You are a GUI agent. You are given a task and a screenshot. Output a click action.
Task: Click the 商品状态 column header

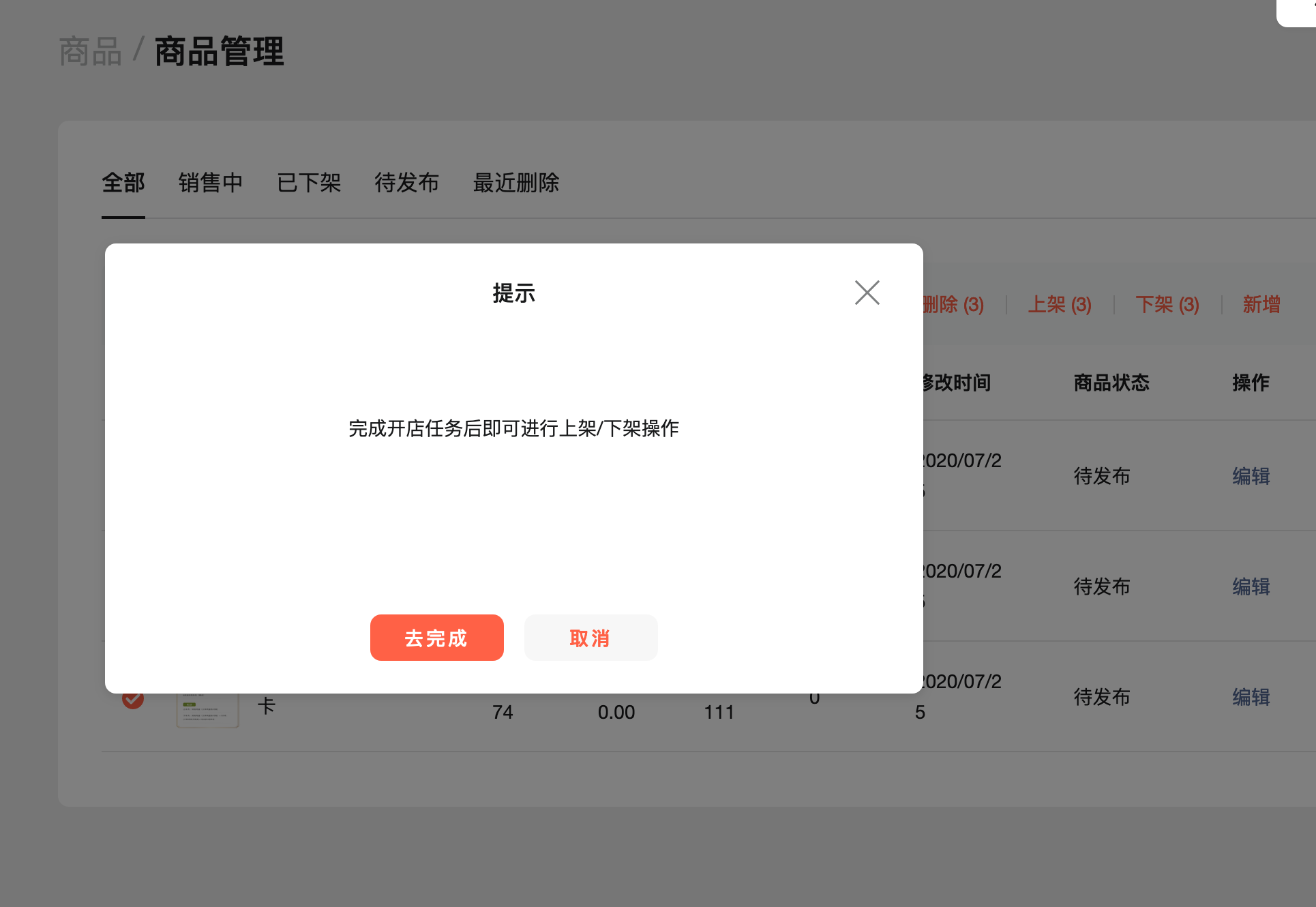coord(1111,383)
